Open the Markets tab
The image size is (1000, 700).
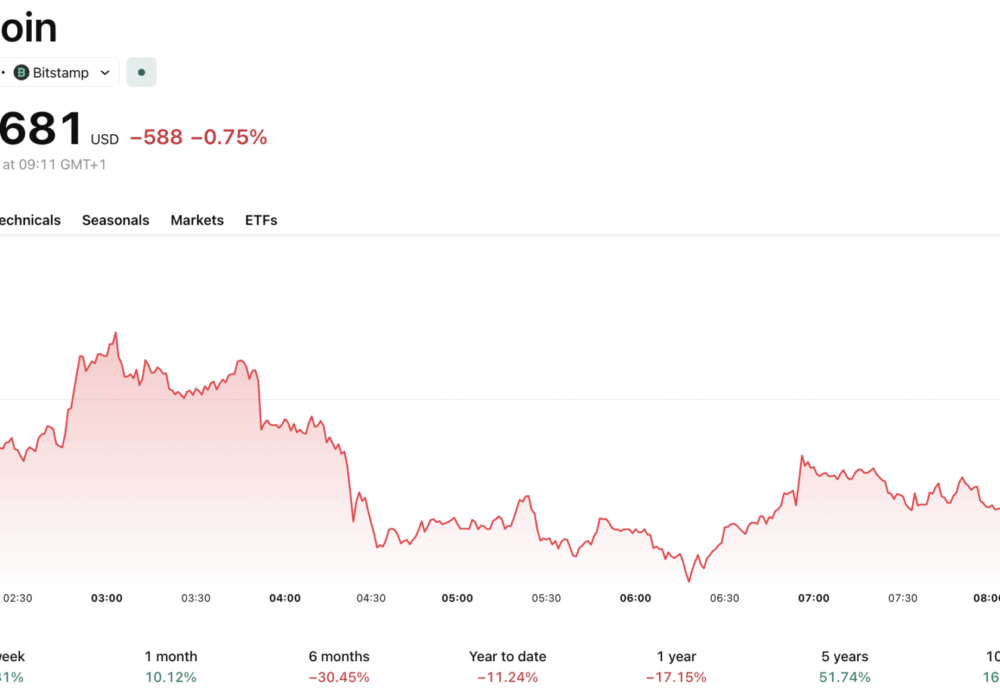point(197,220)
